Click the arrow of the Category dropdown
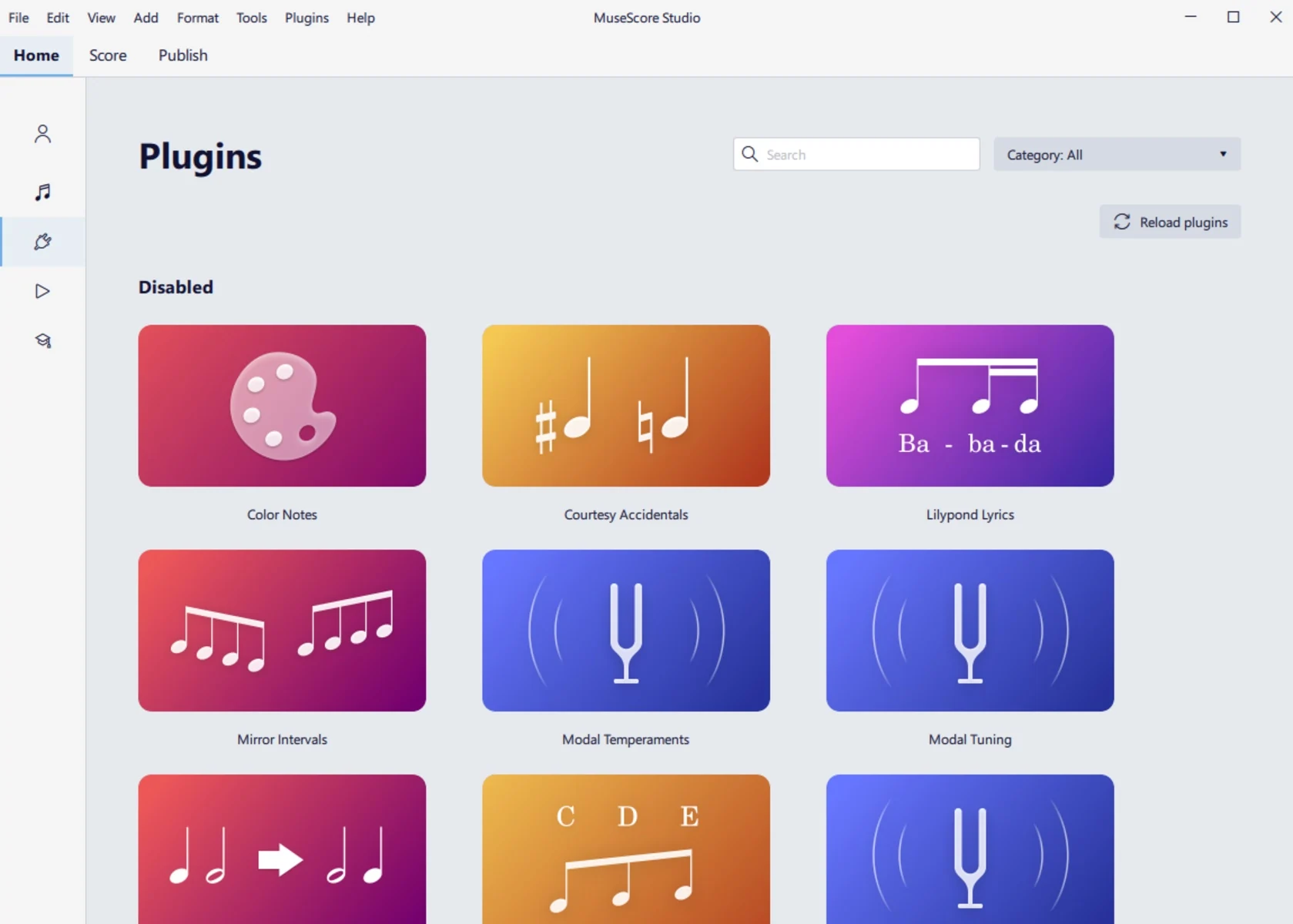 click(x=1223, y=154)
